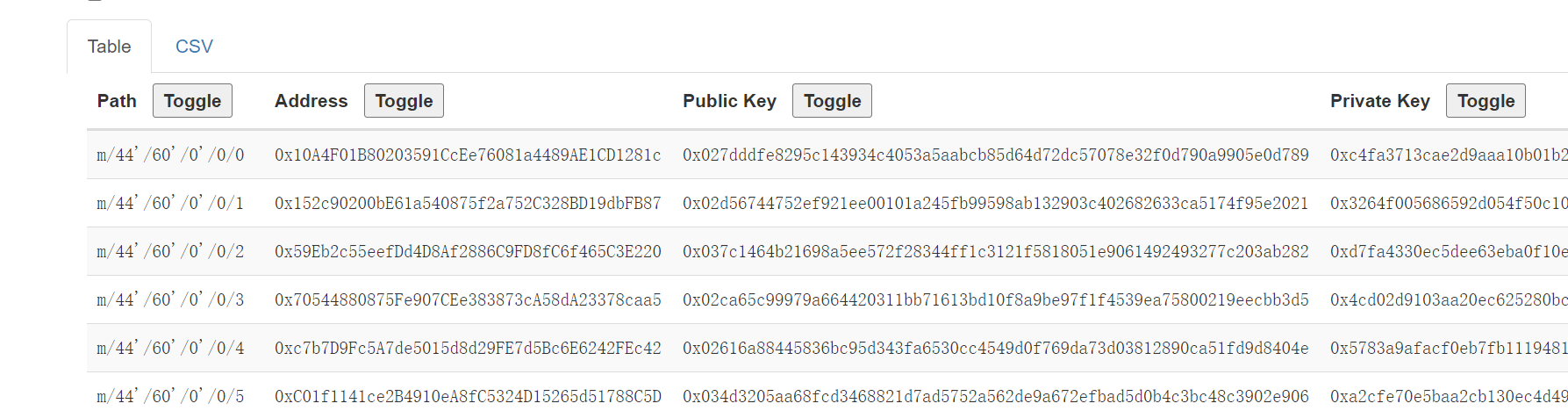Click address starting with 0x10A4F01B
The width and height of the screenshot is (1568, 418).
468,155
